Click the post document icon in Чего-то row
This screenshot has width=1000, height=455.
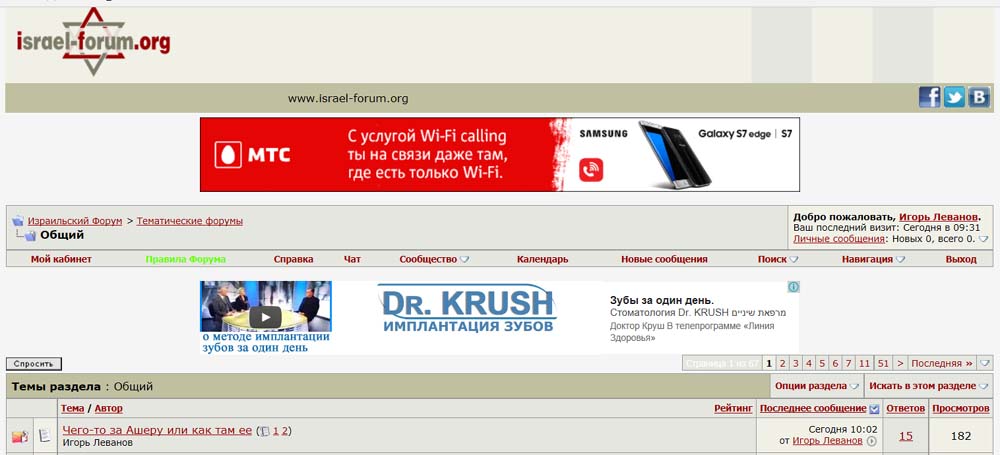(x=45, y=436)
